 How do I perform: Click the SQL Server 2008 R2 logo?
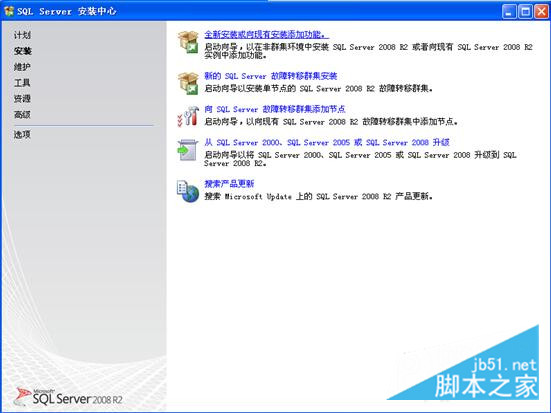[69, 397]
